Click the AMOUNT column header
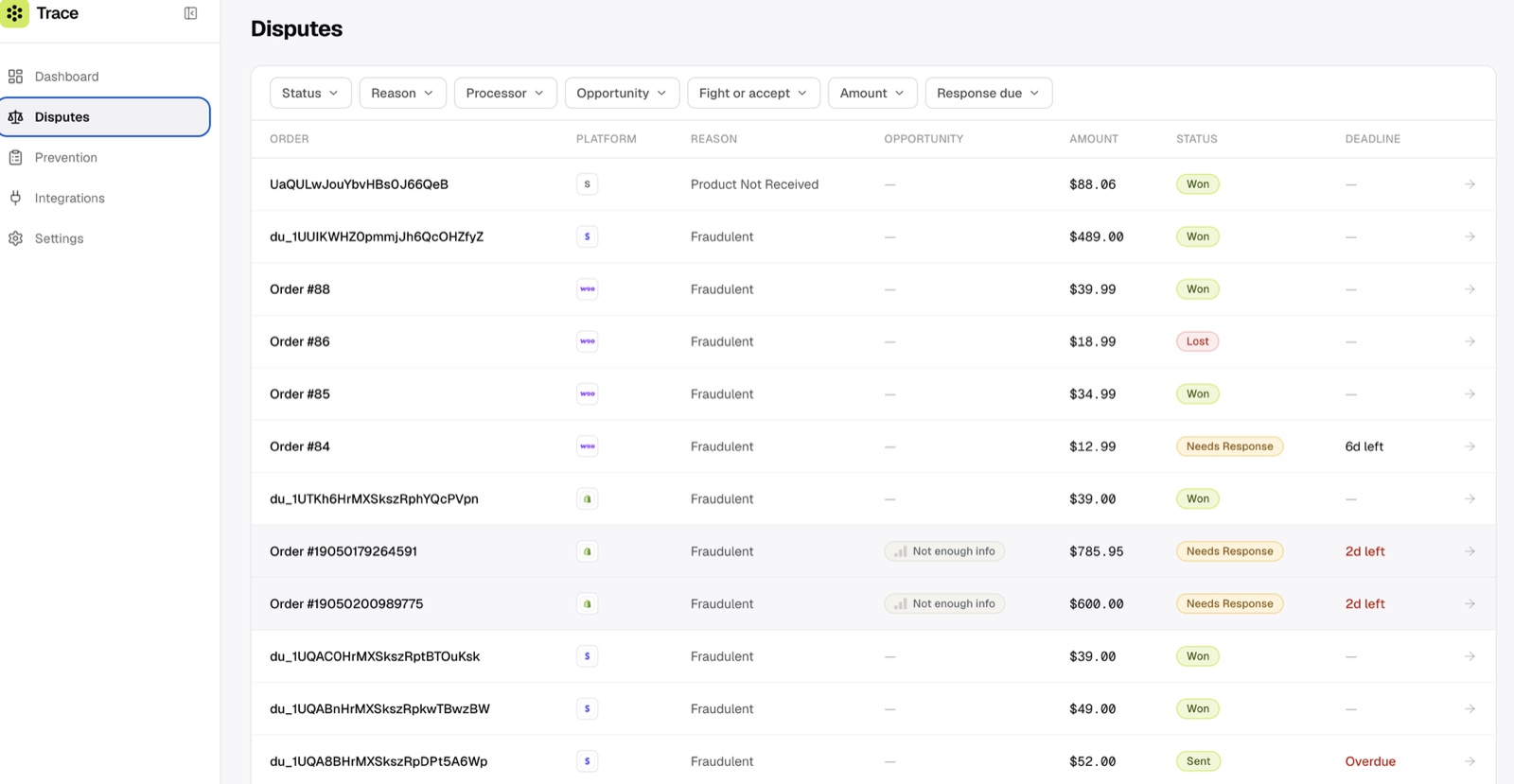Viewport: 1514px width, 784px height. pos(1094,139)
